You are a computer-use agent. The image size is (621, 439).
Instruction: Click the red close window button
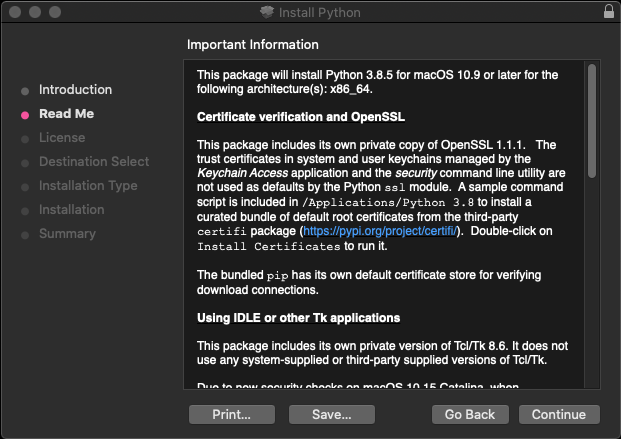[15, 12]
